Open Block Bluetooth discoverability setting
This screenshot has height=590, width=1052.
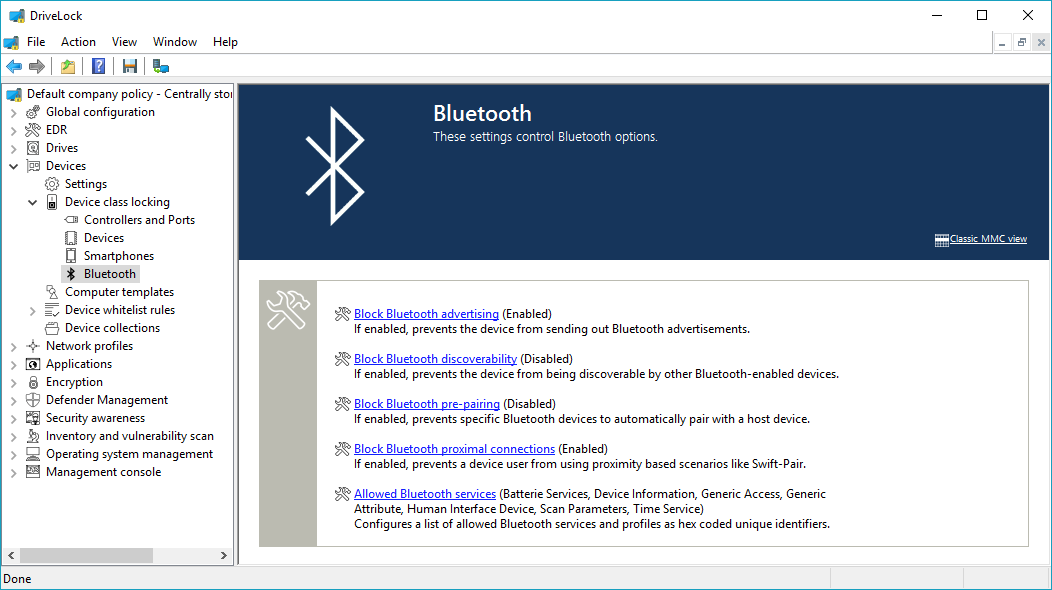coord(435,358)
